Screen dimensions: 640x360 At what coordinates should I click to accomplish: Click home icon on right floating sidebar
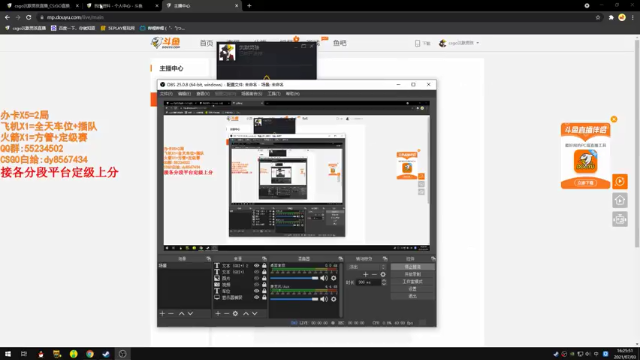tap(620, 200)
